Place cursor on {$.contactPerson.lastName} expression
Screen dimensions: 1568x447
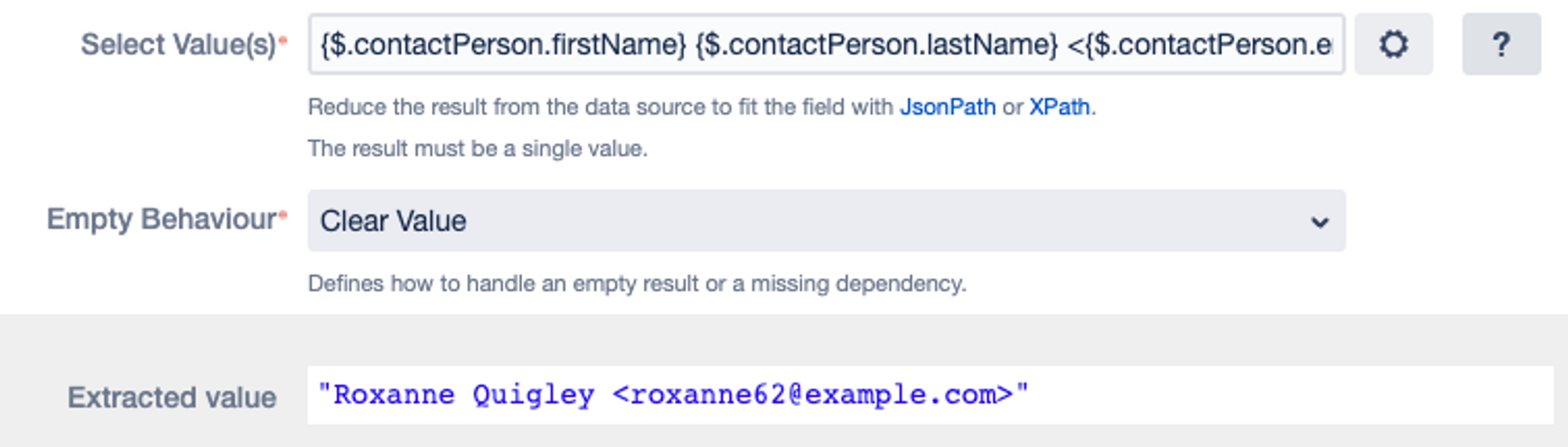[877, 45]
